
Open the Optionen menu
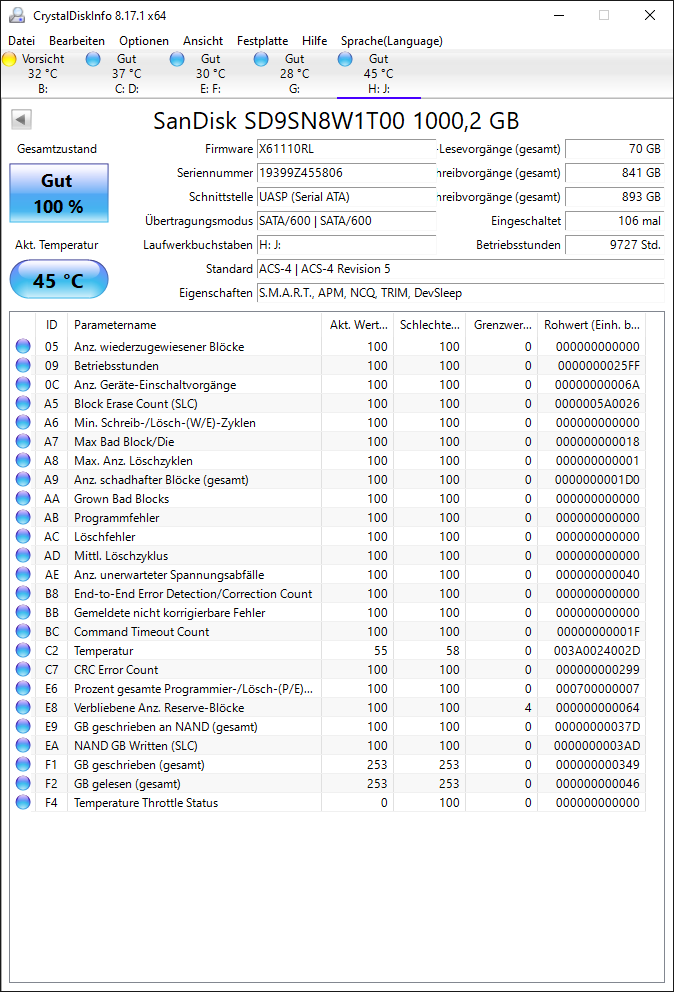click(x=144, y=40)
